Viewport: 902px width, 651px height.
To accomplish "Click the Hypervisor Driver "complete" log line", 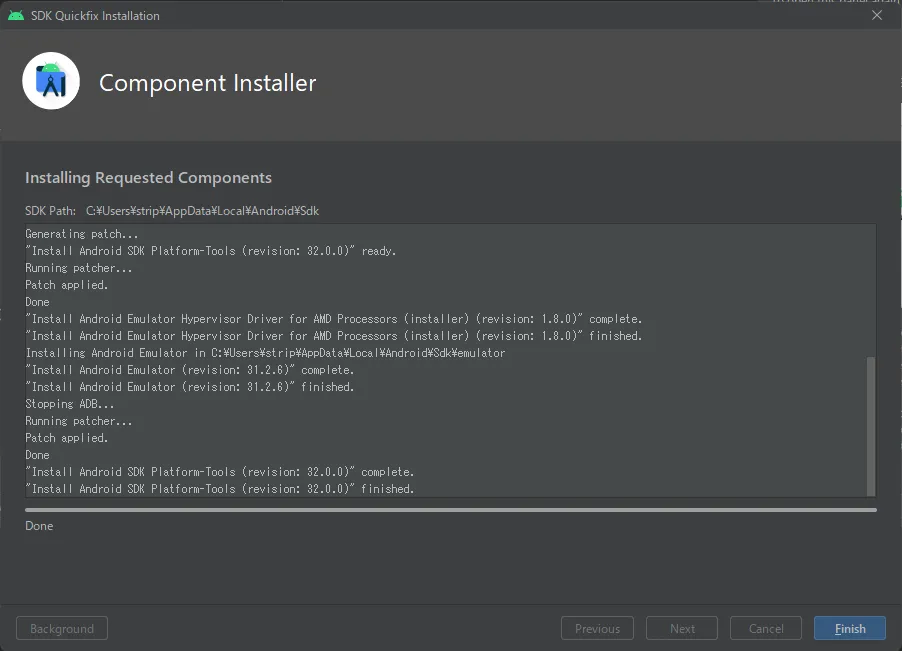I will [334, 319].
